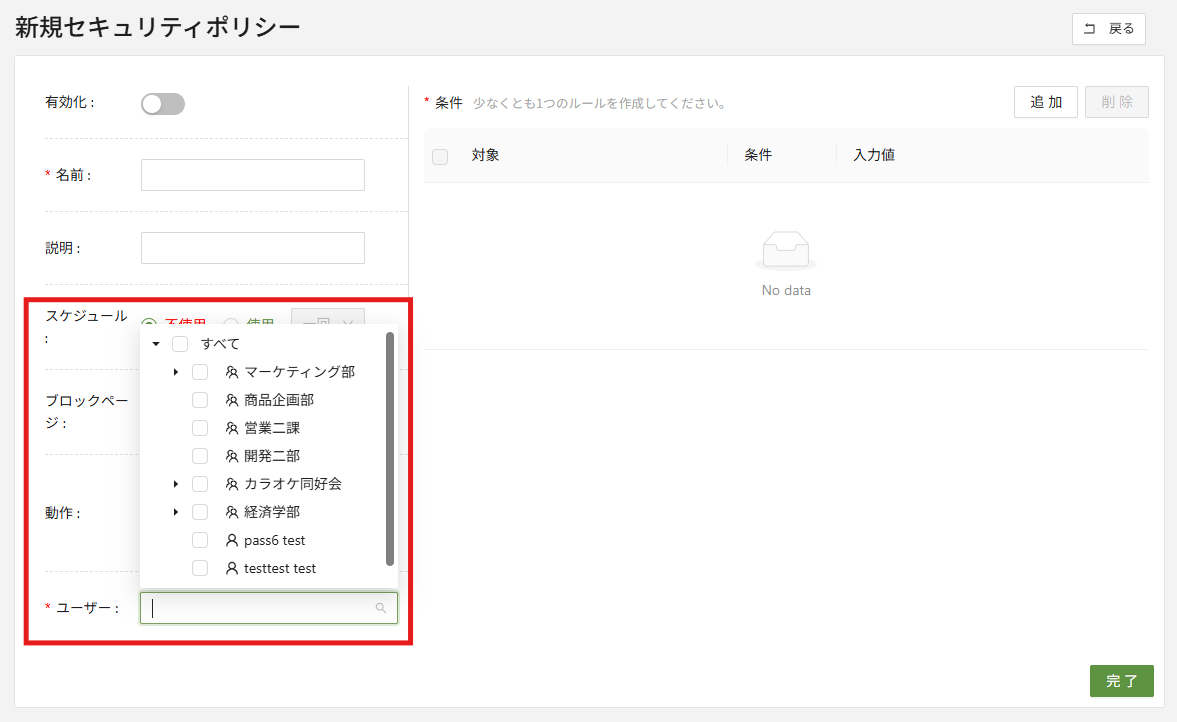Image resolution: width=1177 pixels, height=722 pixels.
Task: Click the green 完了 button
Action: 1121,681
